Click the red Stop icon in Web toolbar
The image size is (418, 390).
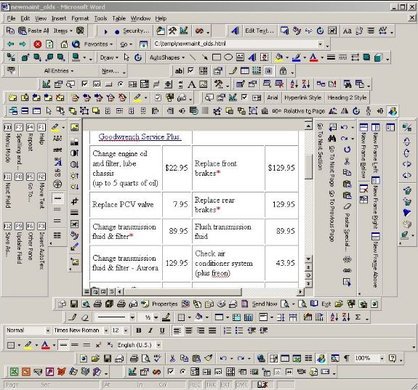(38, 44)
